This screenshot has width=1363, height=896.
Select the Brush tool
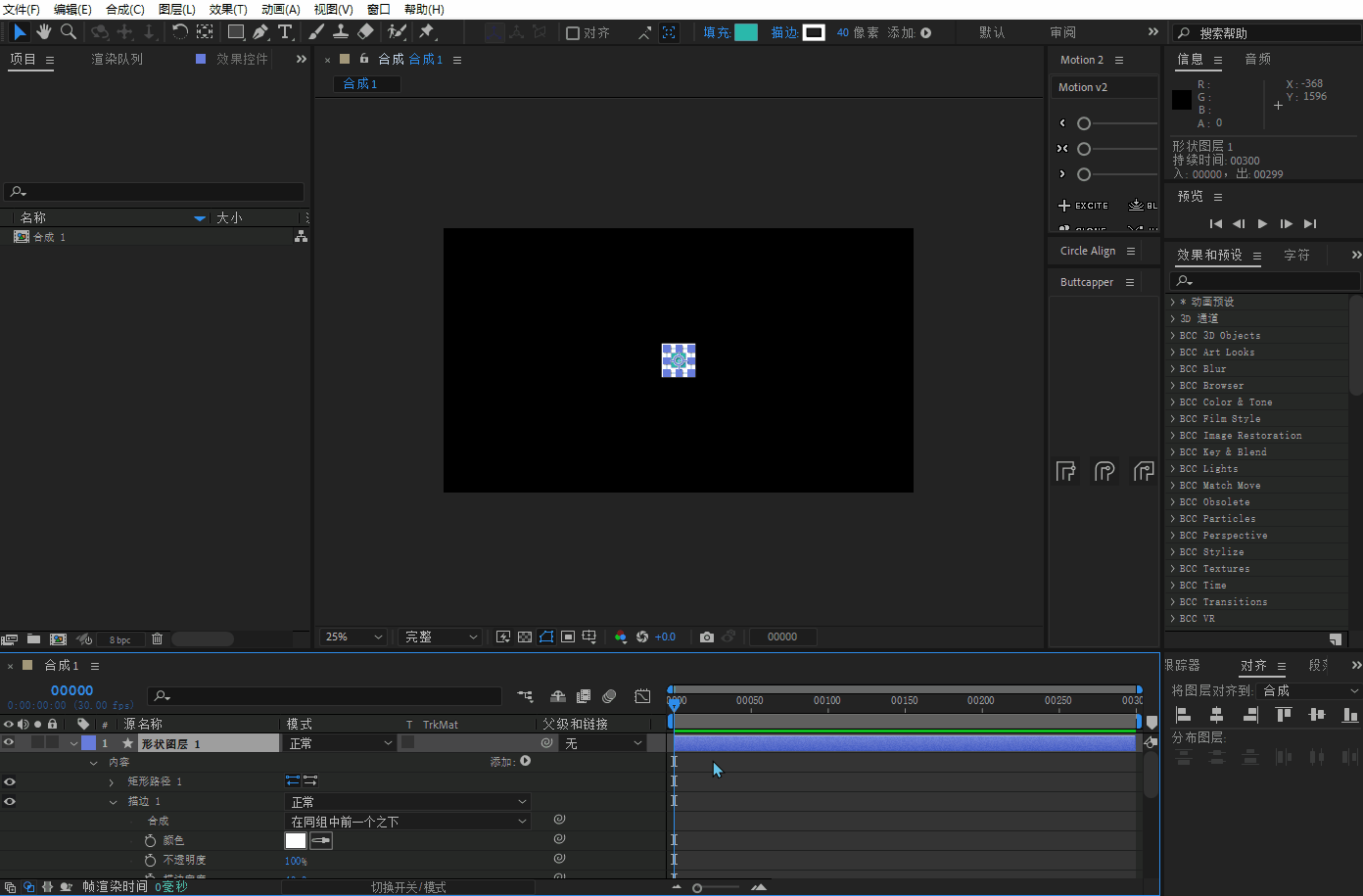point(316,32)
